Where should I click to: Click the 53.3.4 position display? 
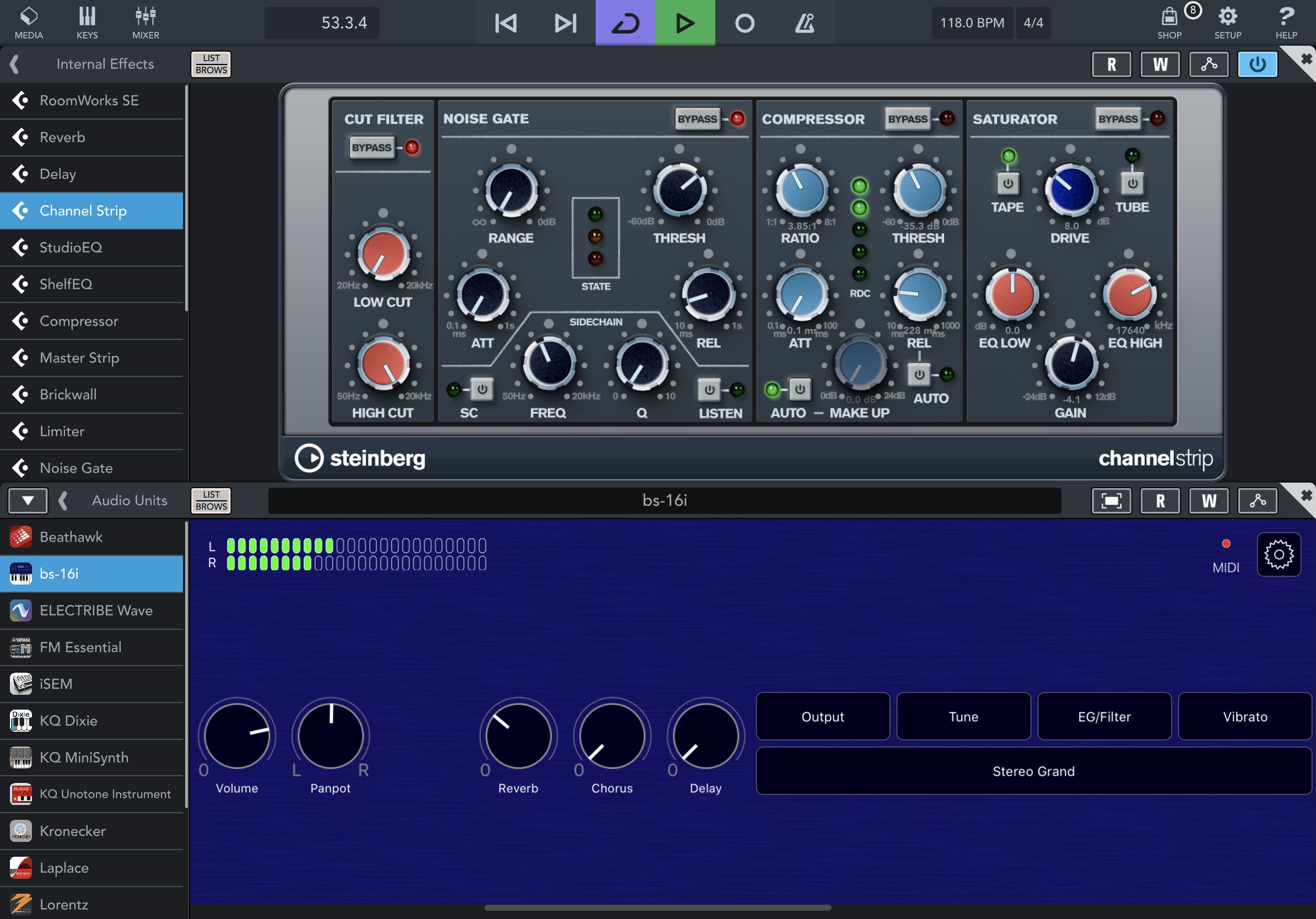tap(321, 23)
